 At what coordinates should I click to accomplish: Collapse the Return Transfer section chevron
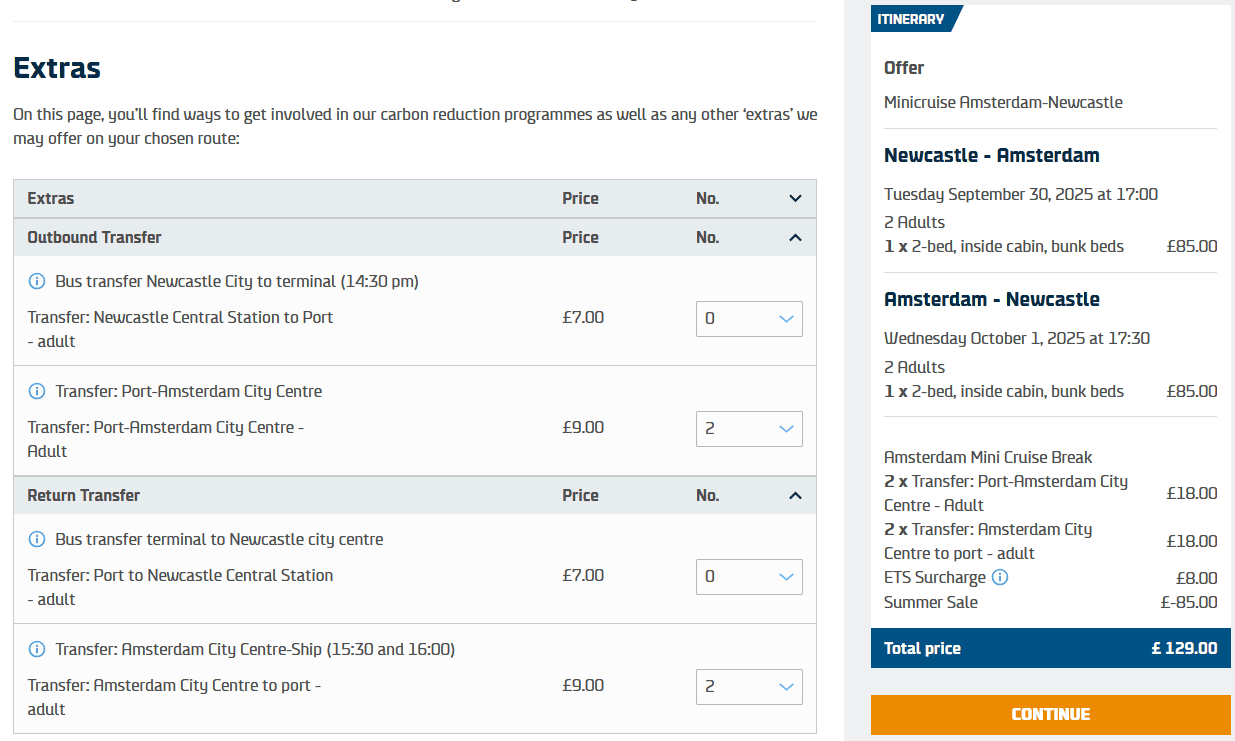click(795, 496)
